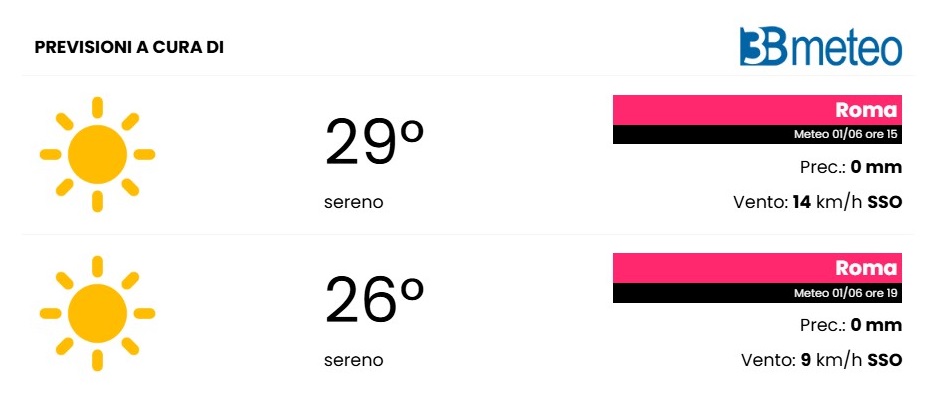
Task: Click 'Prec.: 0 mm' in the ore 19 forecast
Action: point(851,325)
